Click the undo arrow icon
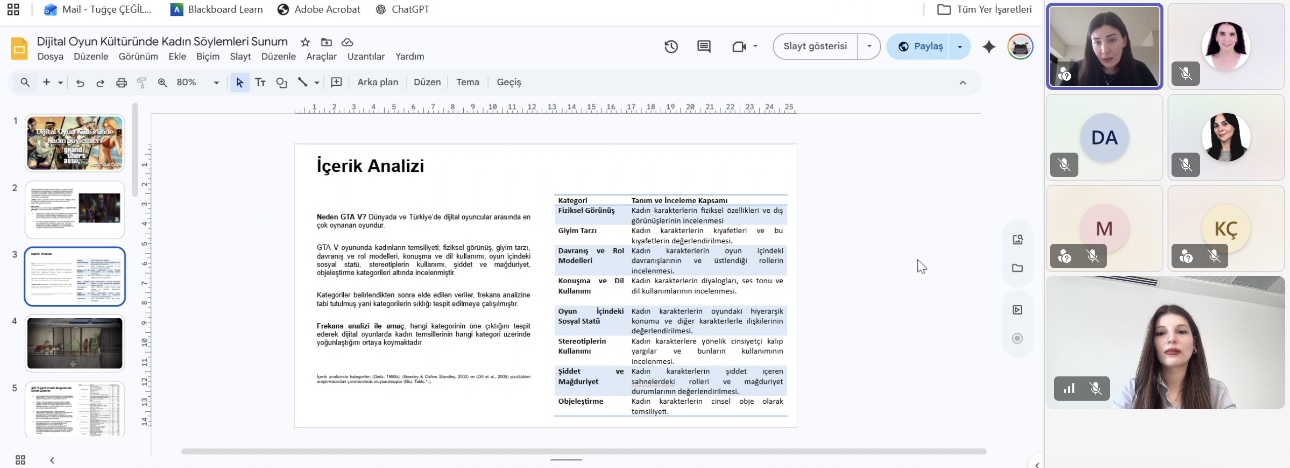 [x=80, y=82]
